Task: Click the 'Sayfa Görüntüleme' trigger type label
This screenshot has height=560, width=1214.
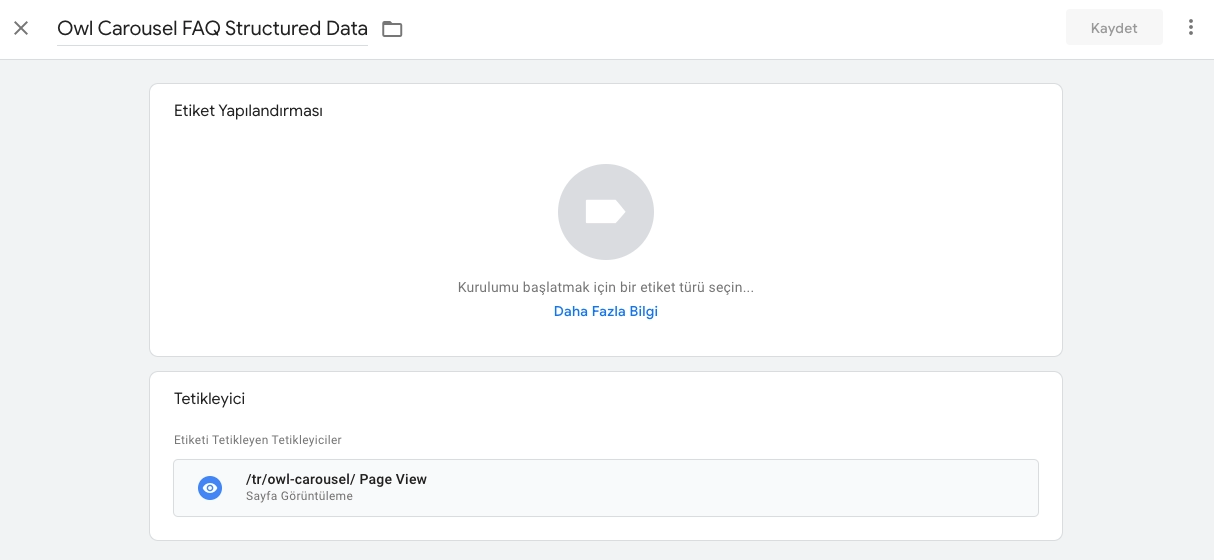Action: pyautogui.click(x=299, y=496)
